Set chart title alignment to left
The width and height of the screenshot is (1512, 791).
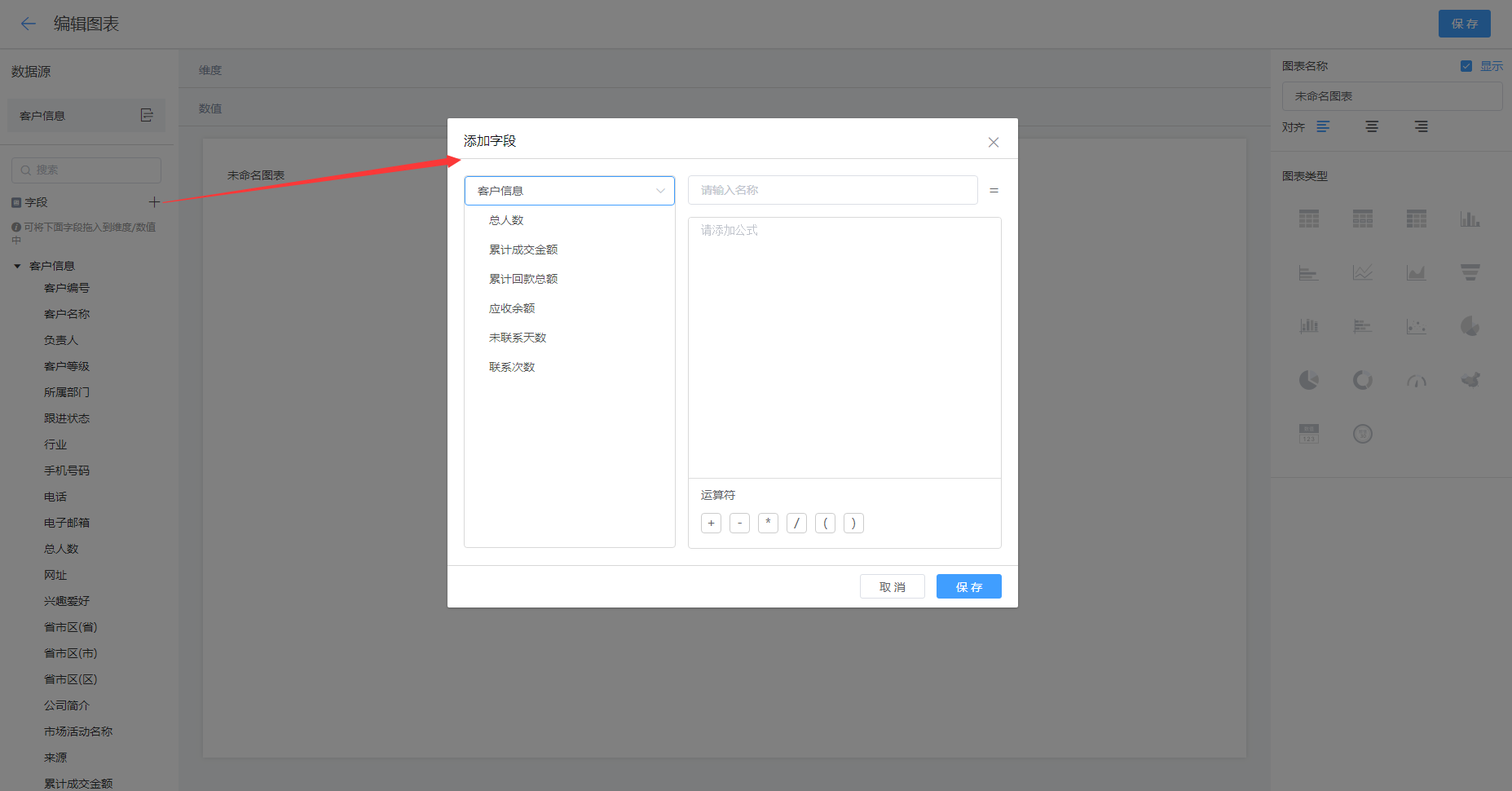point(1323,126)
